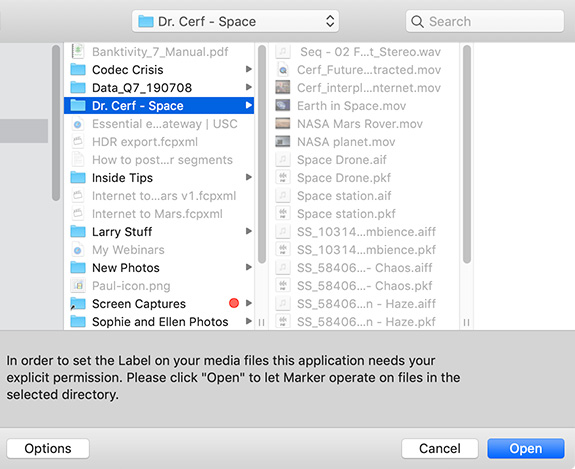Click the Larry Stuff folder icon
575x469 pixels.
78,231
